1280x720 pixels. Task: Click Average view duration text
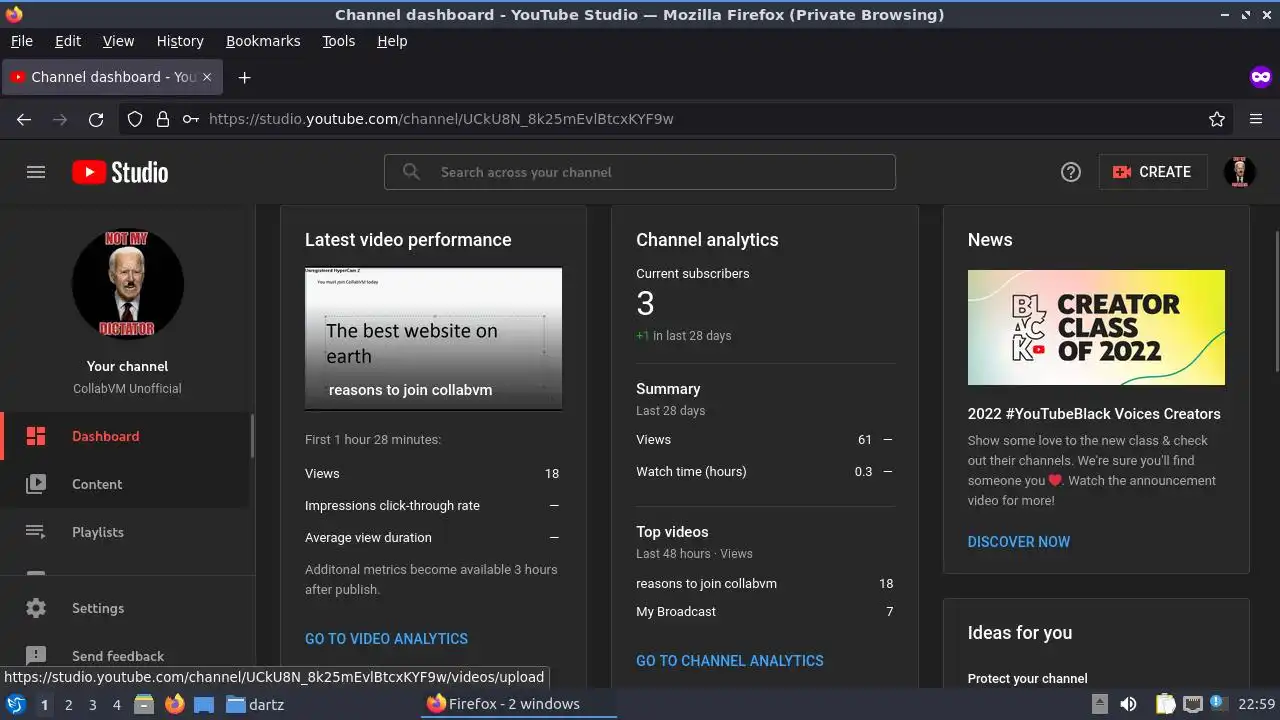pos(368,538)
